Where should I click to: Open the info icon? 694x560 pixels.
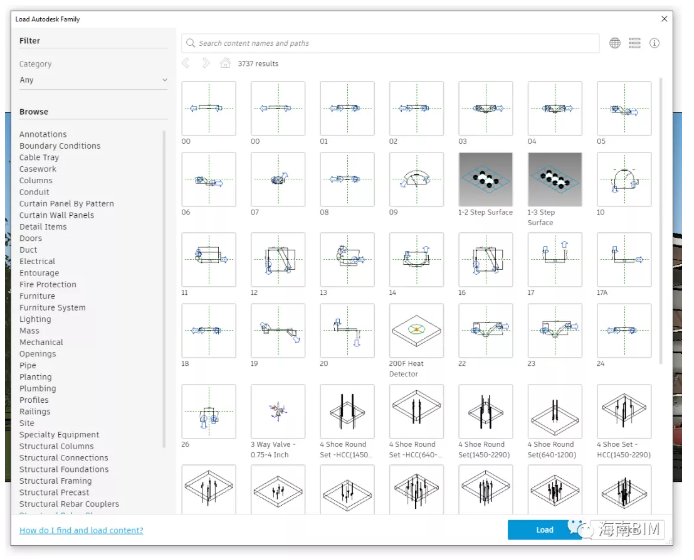pos(654,43)
